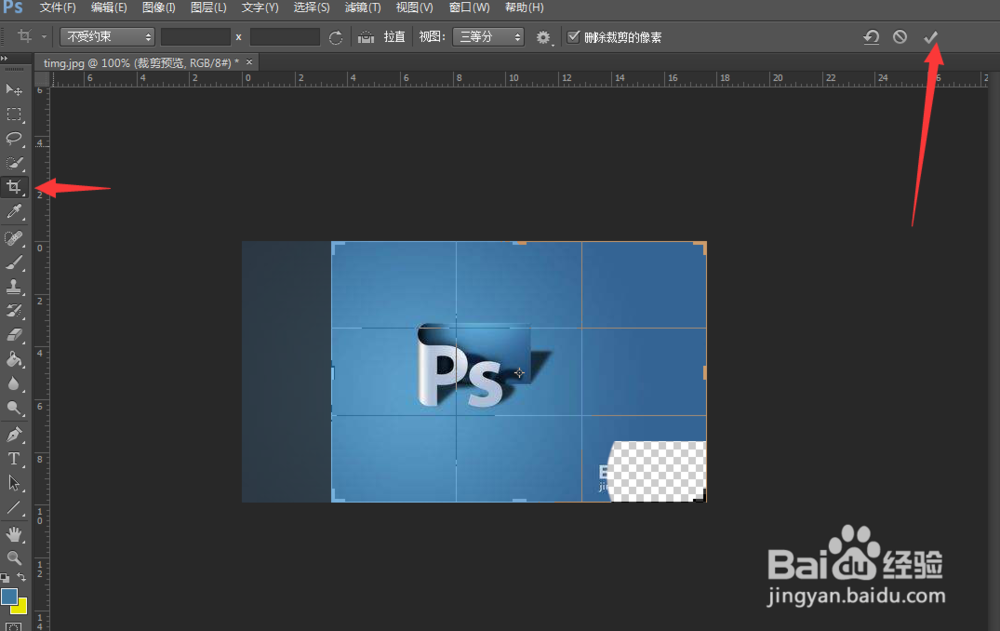Image resolution: width=1000 pixels, height=631 pixels.
Task: Select the Rectangular Marquee tool
Action: click(13, 114)
